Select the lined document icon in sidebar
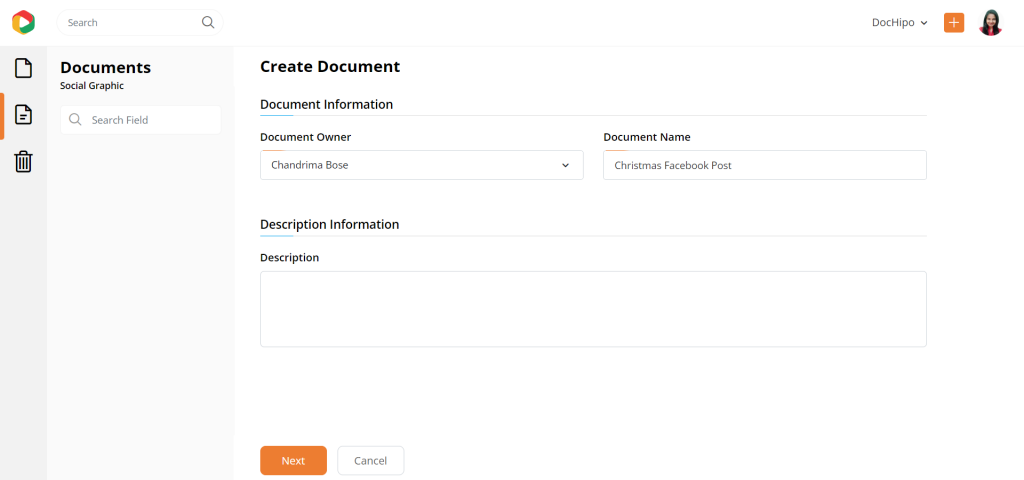 pos(23,115)
